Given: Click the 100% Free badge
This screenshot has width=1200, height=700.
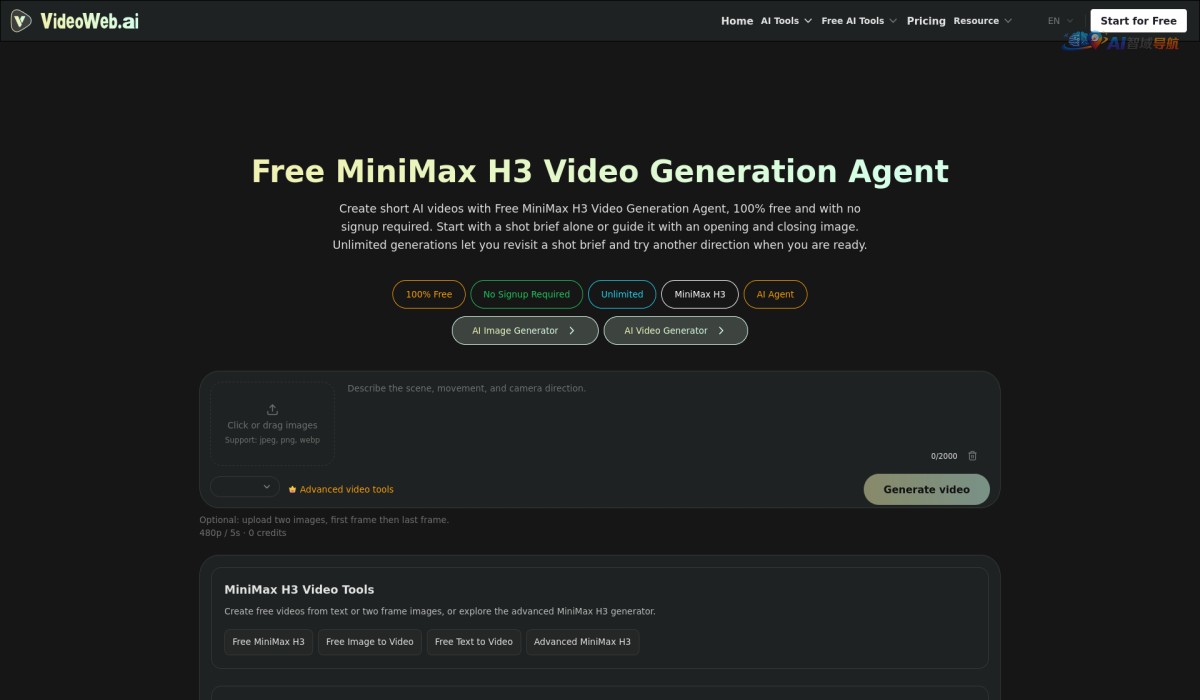Looking at the screenshot, I should point(429,295).
